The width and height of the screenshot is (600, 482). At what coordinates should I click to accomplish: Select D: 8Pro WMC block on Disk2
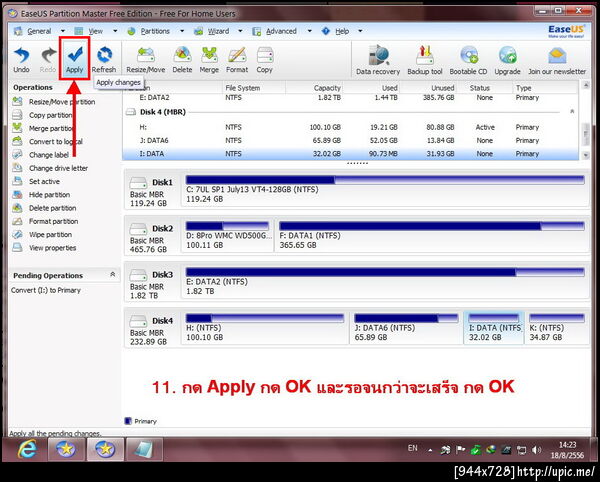(227, 236)
